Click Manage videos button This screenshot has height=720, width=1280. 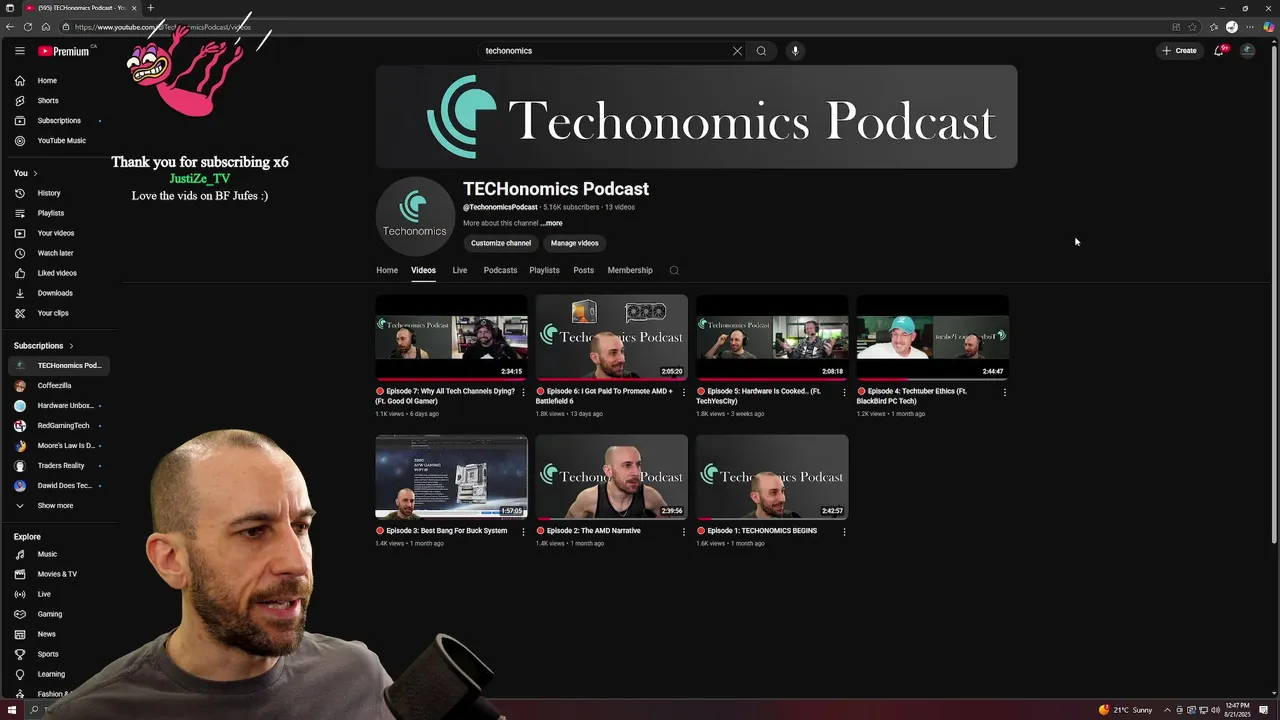point(575,243)
